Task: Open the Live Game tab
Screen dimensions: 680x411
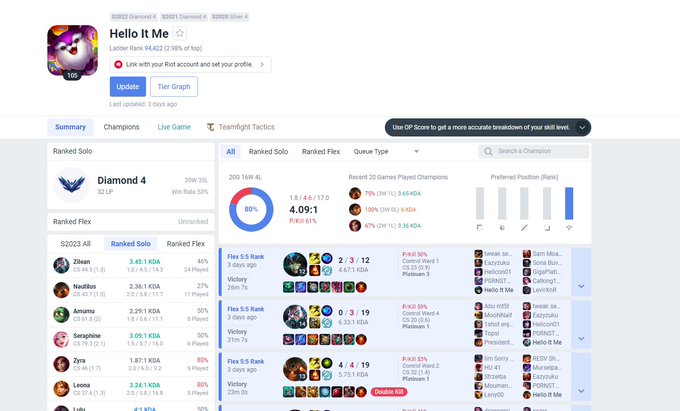Action: tap(174, 127)
